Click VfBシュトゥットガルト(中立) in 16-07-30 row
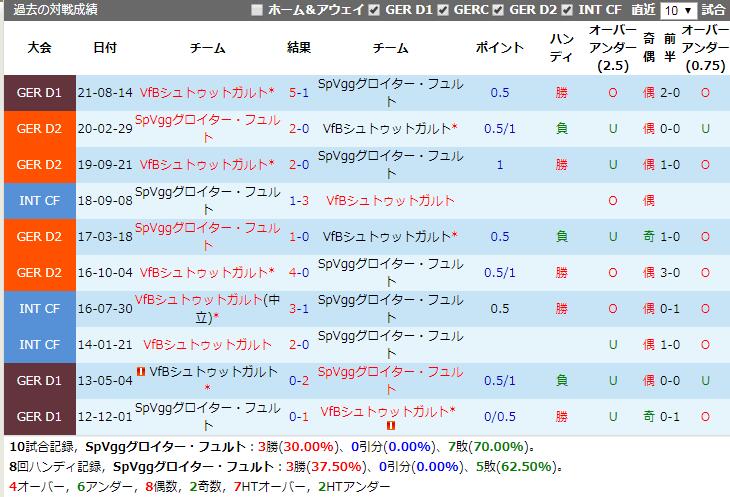The width and height of the screenshot is (730, 497). tap(207, 309)
